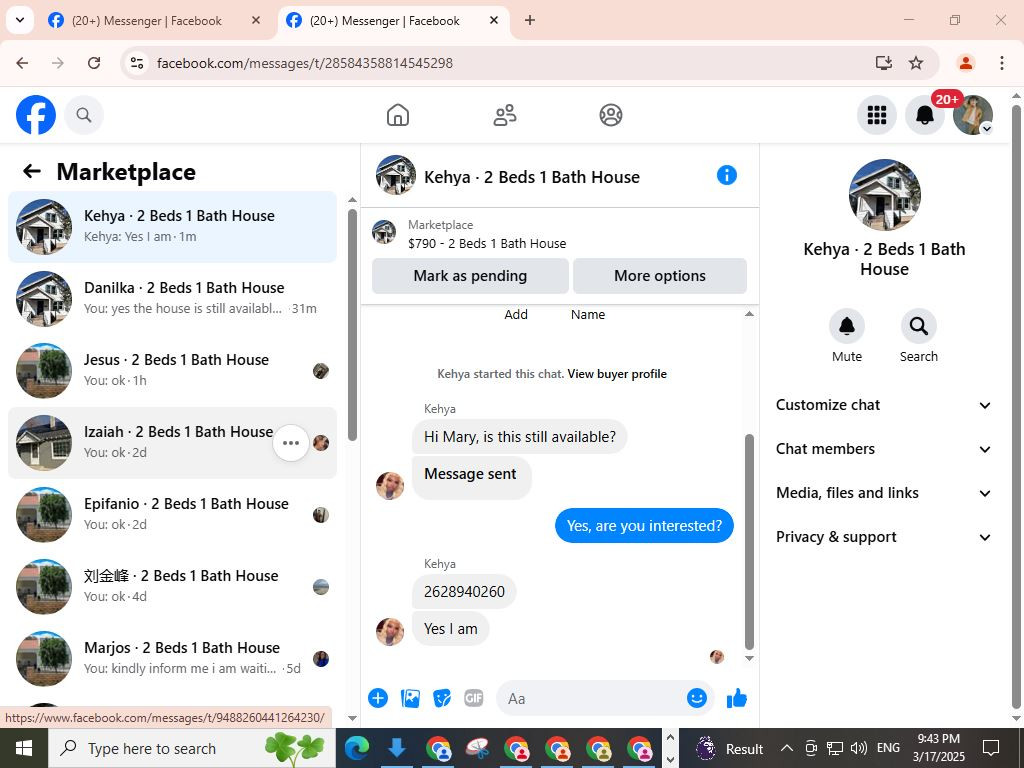Screen dimensions: 1024x768
Task: Open the Groups icon in top navigation
Action: [x=611, y=116]
